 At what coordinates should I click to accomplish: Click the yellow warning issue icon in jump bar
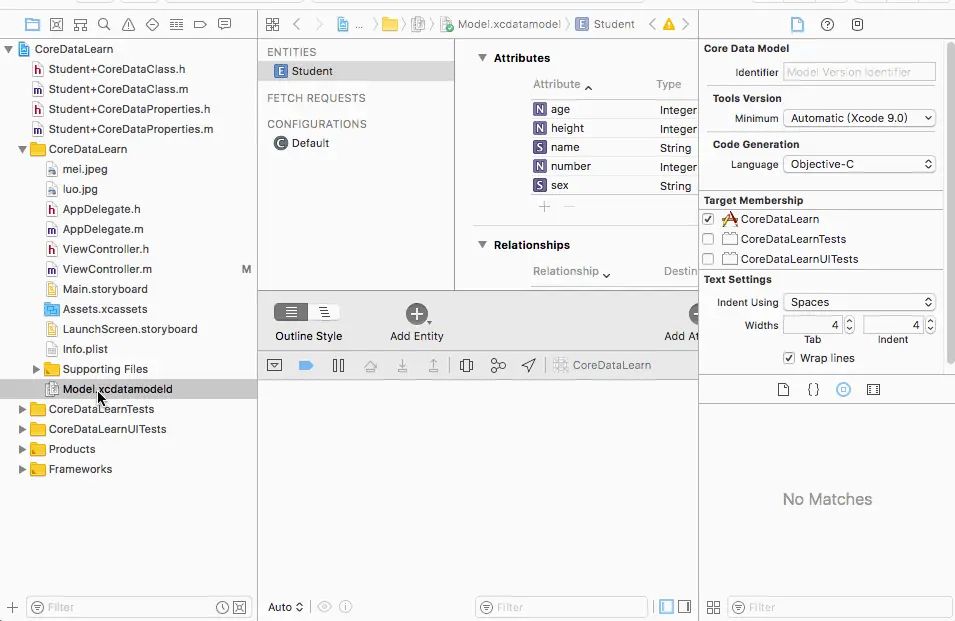(x=669, y=24)
